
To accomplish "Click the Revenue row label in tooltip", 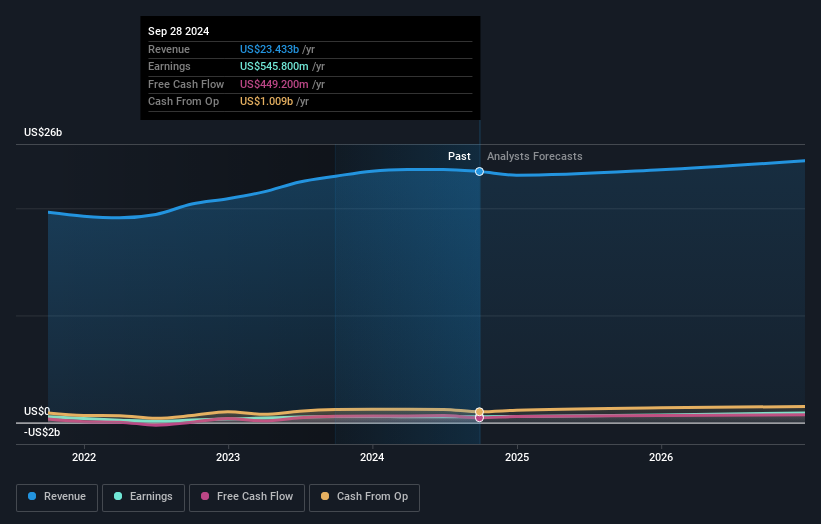I will [x=169, y=49].
